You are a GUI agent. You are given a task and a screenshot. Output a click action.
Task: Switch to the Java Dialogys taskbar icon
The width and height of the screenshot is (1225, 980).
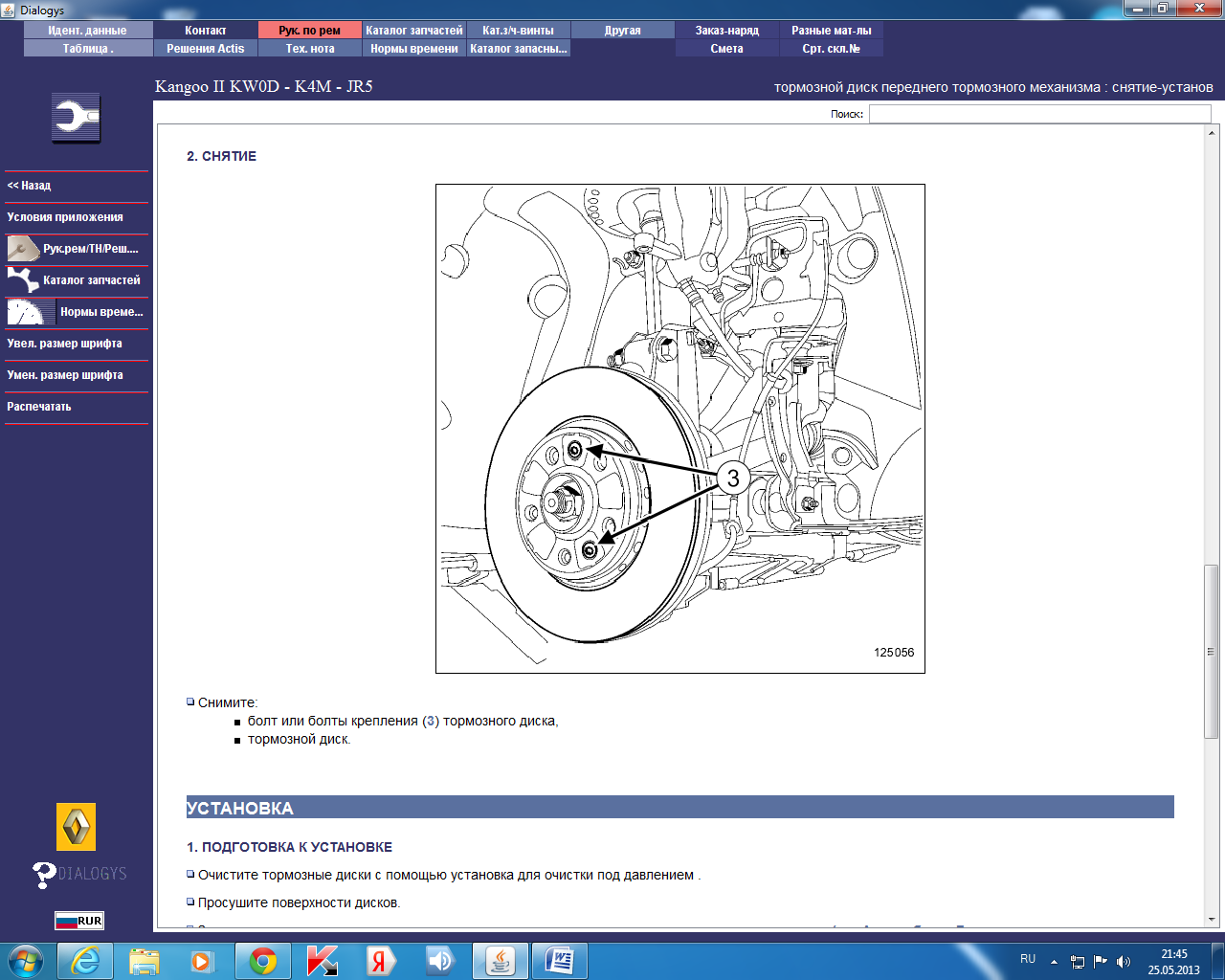tap(501, 961)
